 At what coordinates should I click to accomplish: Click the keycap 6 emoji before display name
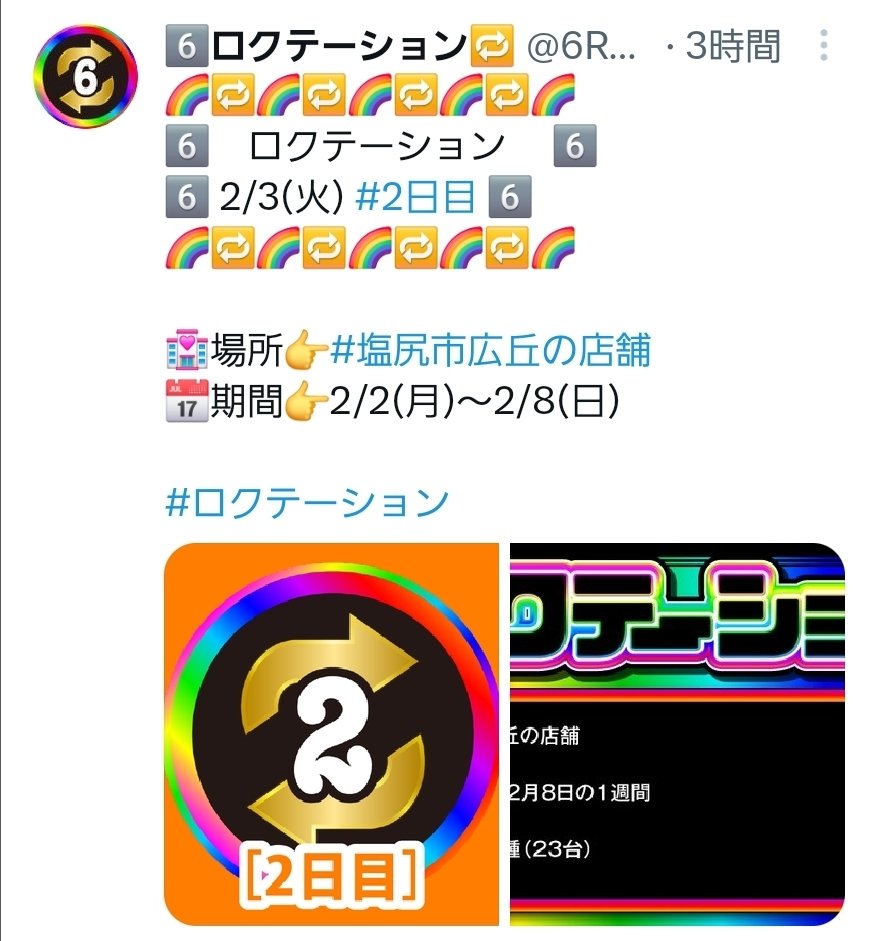tap(187, 46)
